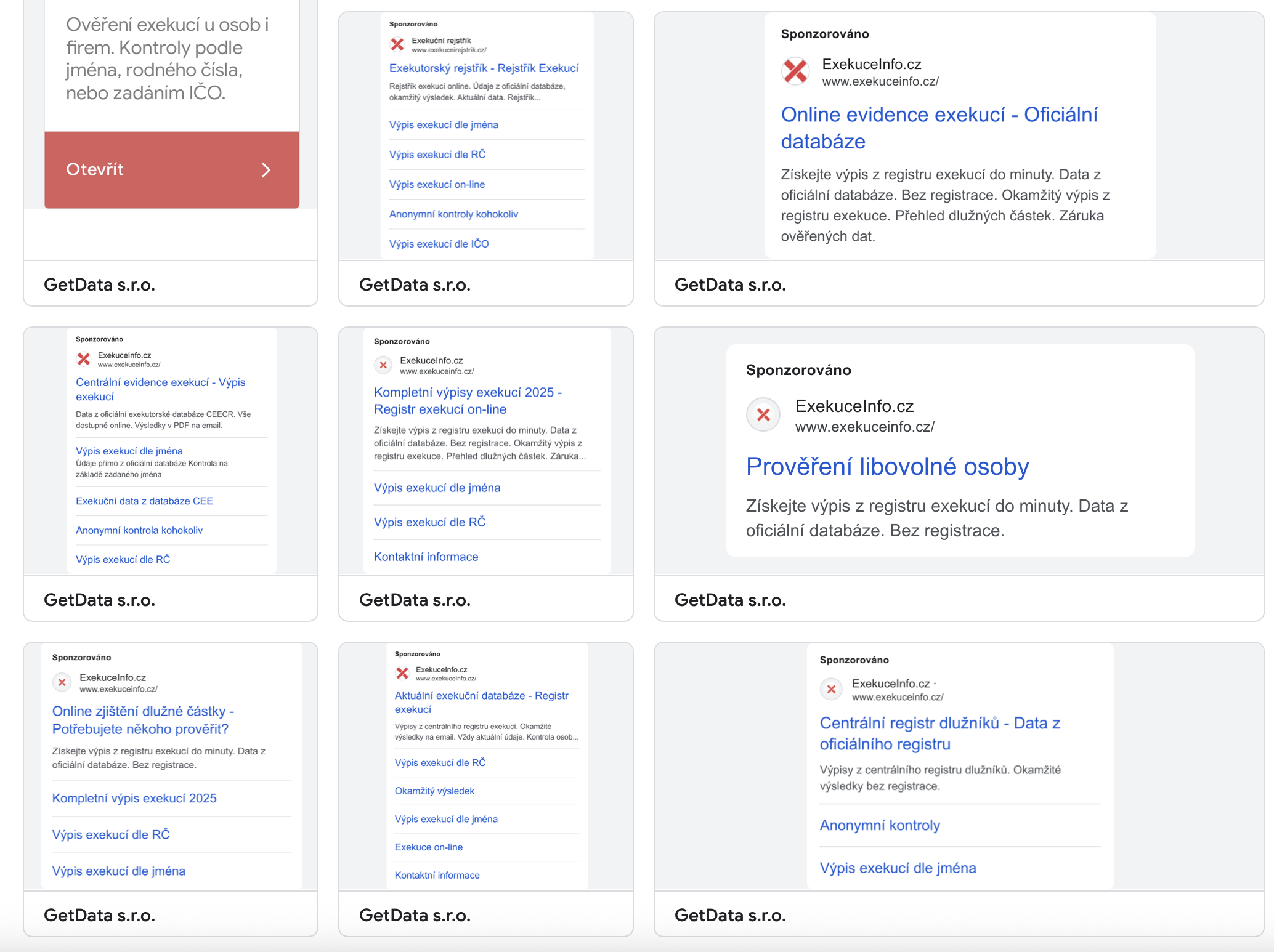
Task: Open Kompletní výpis exekucí 2025 link
Action: [134, 799]
